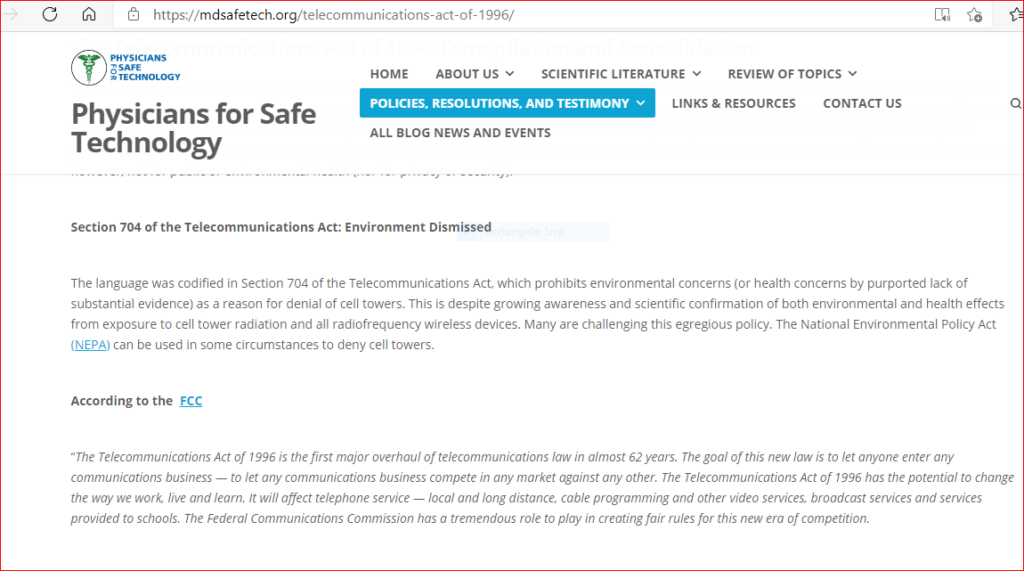Add page to favorites star icon
This screenshot has width=1024, height=571.
[x=974, y=14]
